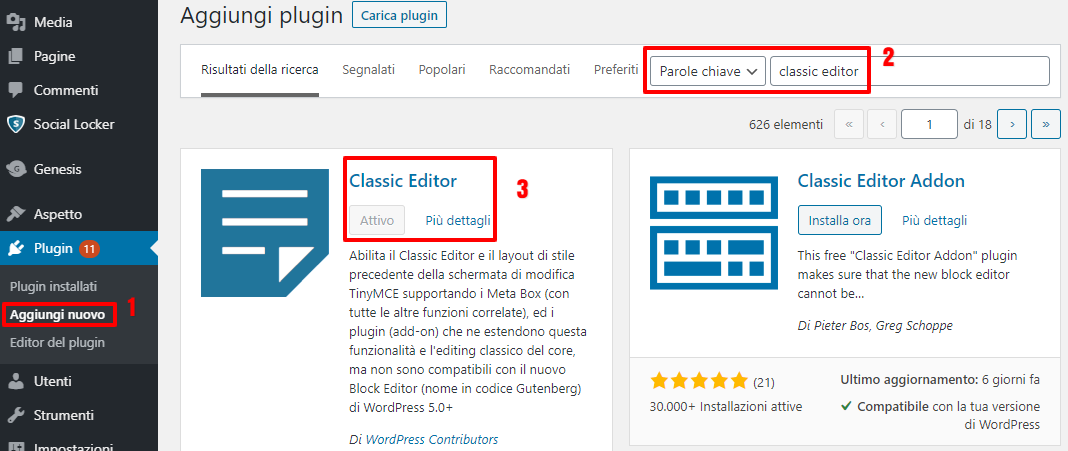This screenshot has height=451, width=1068.
Task: Click '30.000+ Installazioni attive' text
Action: [x=726, y=407]
